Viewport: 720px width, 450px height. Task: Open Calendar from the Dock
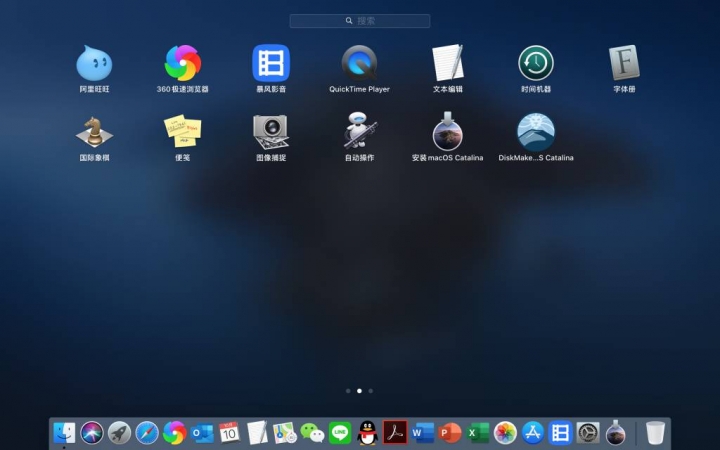(x=230, y=433)
